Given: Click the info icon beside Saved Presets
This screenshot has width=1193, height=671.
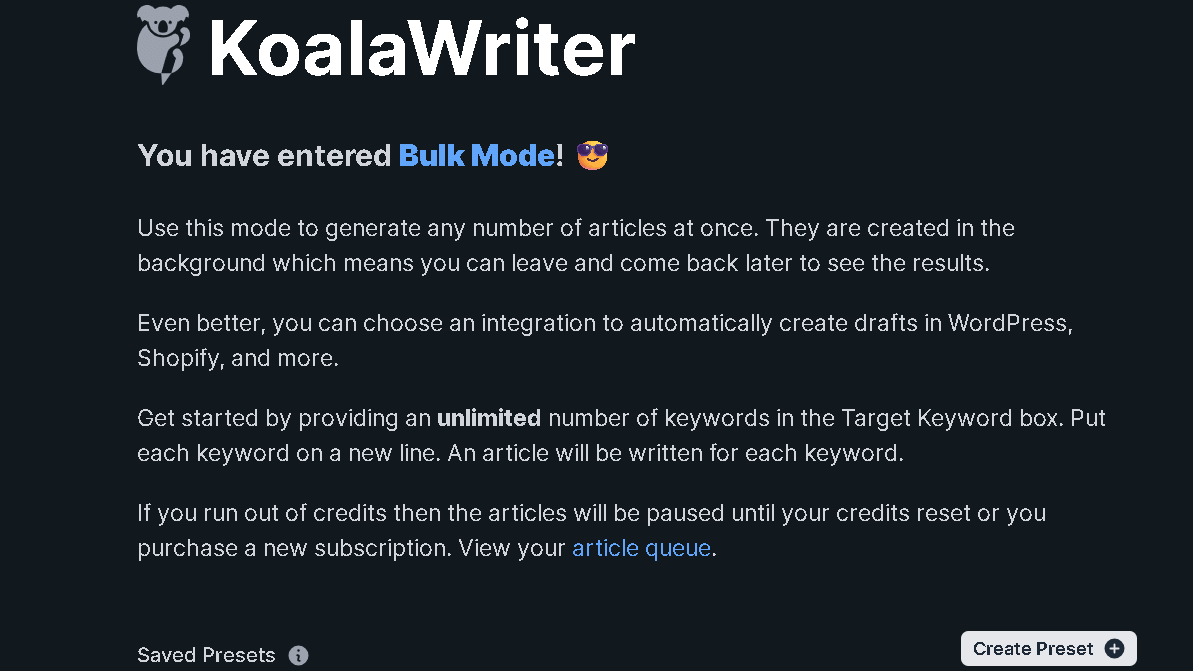Looking at the screenshot, I should 298,655.
